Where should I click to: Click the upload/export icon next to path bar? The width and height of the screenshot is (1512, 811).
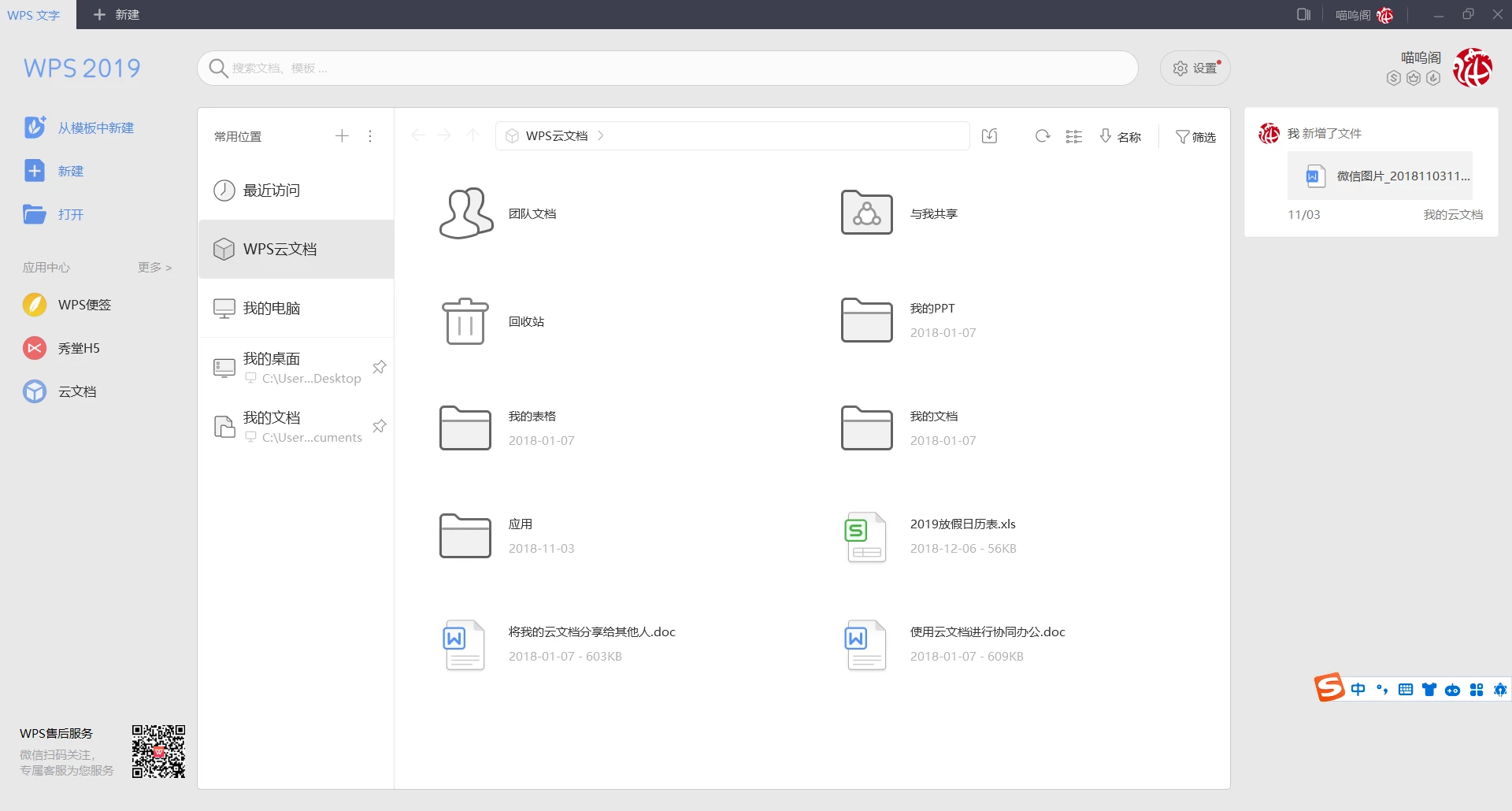990,136
